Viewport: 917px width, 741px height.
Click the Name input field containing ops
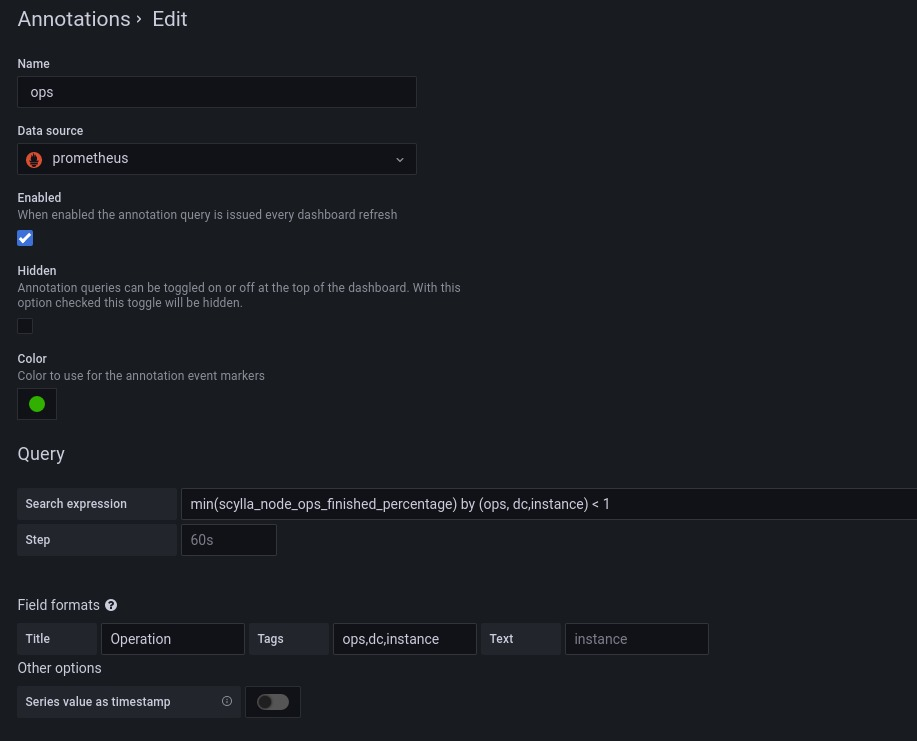coord(217,92)
